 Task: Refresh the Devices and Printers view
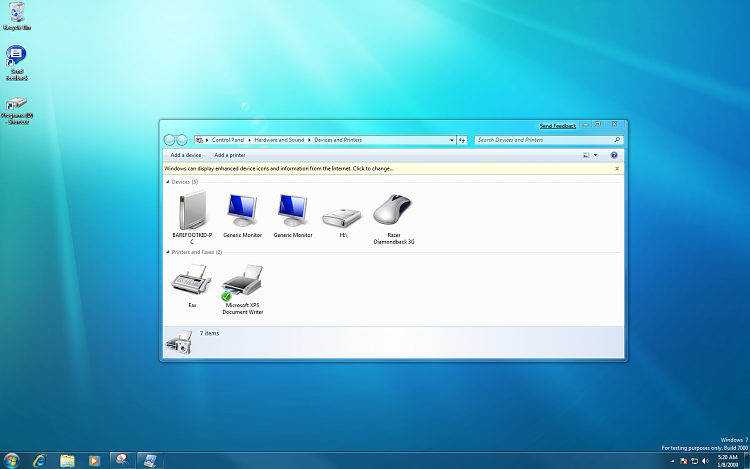[462, 140]
